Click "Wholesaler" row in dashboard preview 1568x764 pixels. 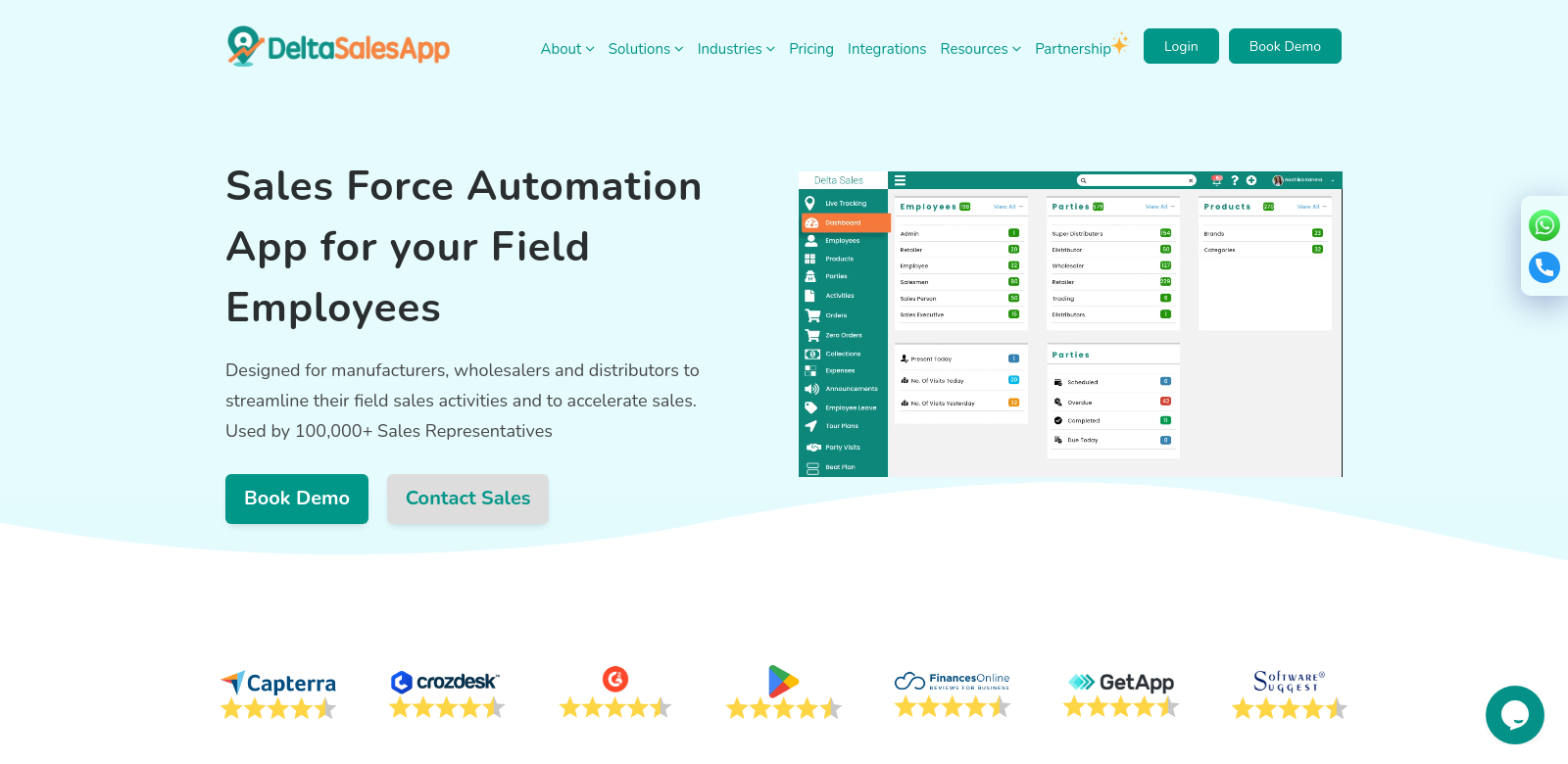1111,265
